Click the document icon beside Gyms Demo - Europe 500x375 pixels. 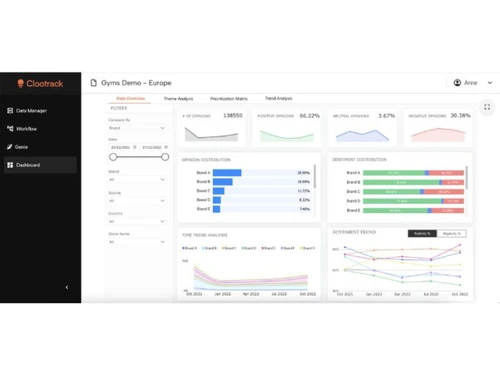point(94,83)
